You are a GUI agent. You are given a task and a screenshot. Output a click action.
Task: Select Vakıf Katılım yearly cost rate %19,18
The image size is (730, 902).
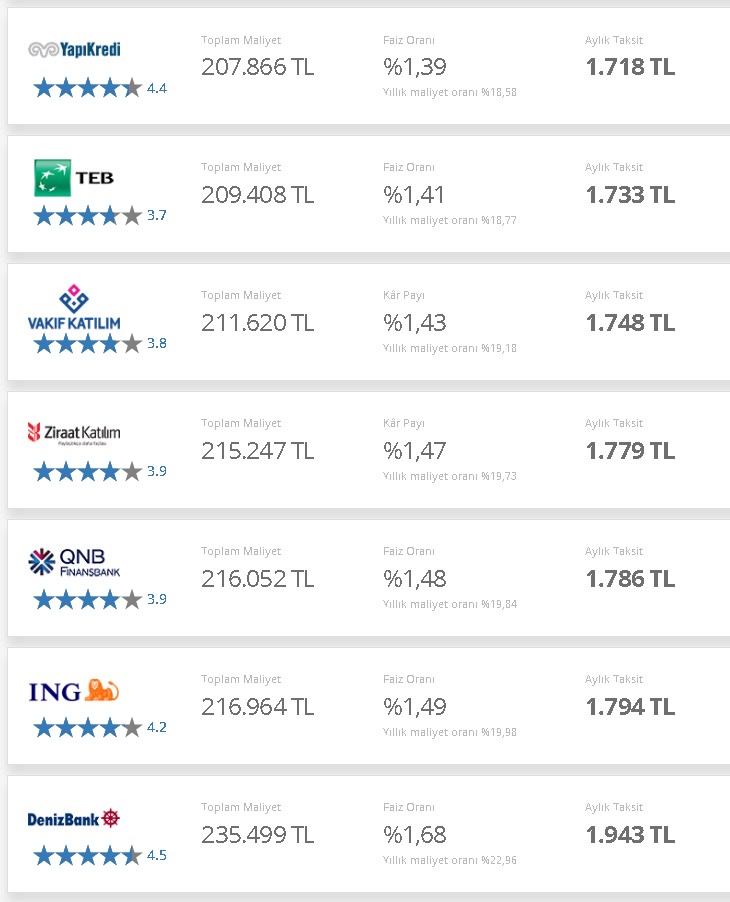point(450,348)
